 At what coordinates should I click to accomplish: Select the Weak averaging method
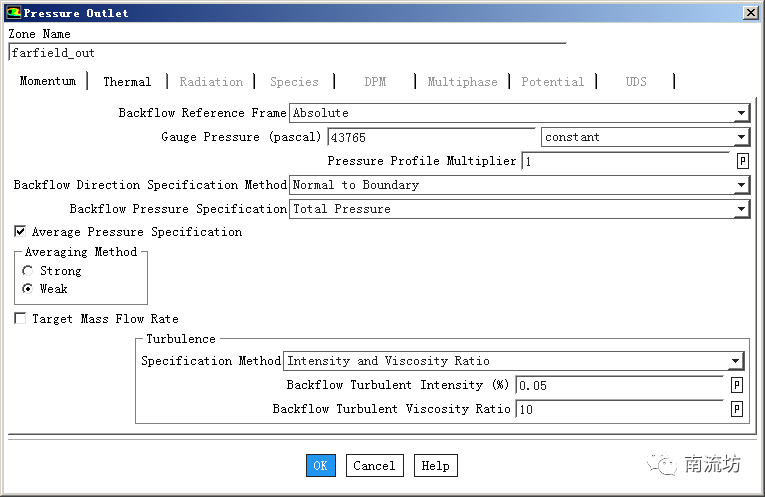click(x=28, y=289)
